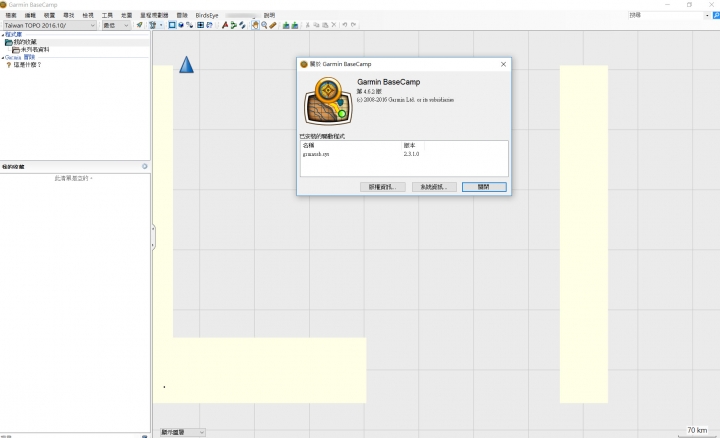Open the activity profile dropdown beside map selector
Screen dimensions: 720x438
pos(116,25)
